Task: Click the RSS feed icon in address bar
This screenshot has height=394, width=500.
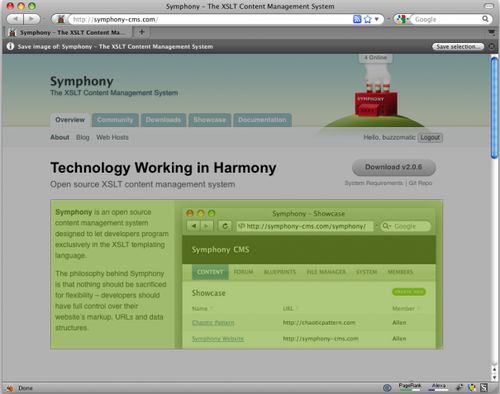Action: click(x=357, y=19)
